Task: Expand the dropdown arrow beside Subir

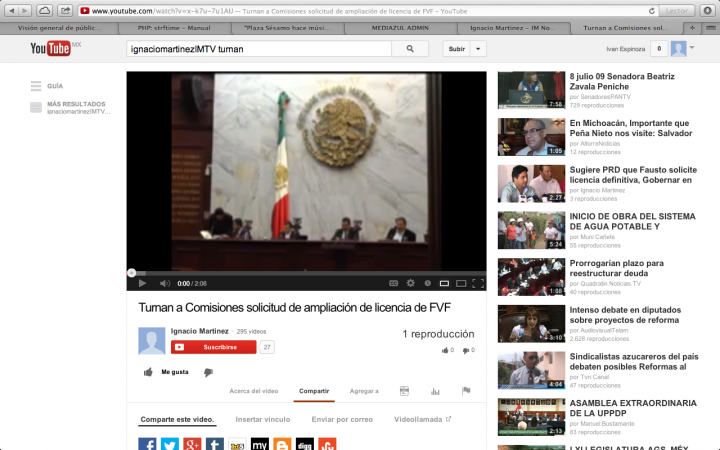Action: tap(480, 48)
